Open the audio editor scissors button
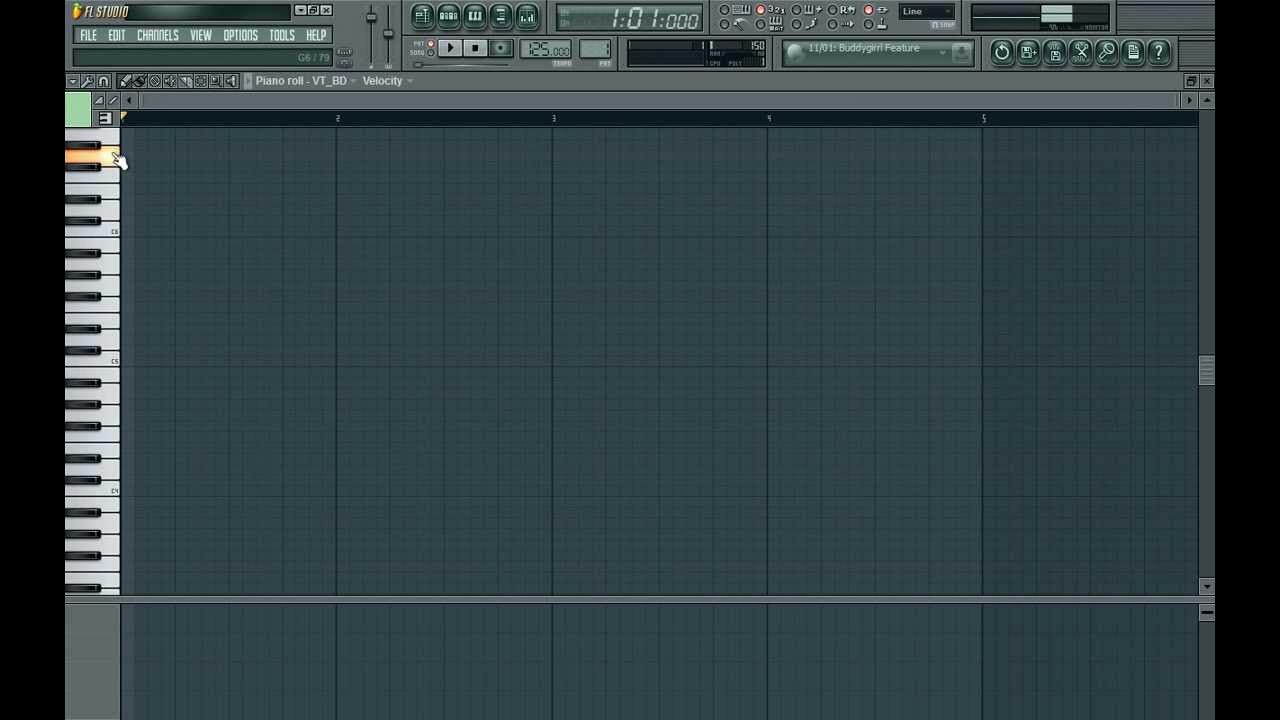This screenshot has height=720, width=1280. click(1080, 52)
